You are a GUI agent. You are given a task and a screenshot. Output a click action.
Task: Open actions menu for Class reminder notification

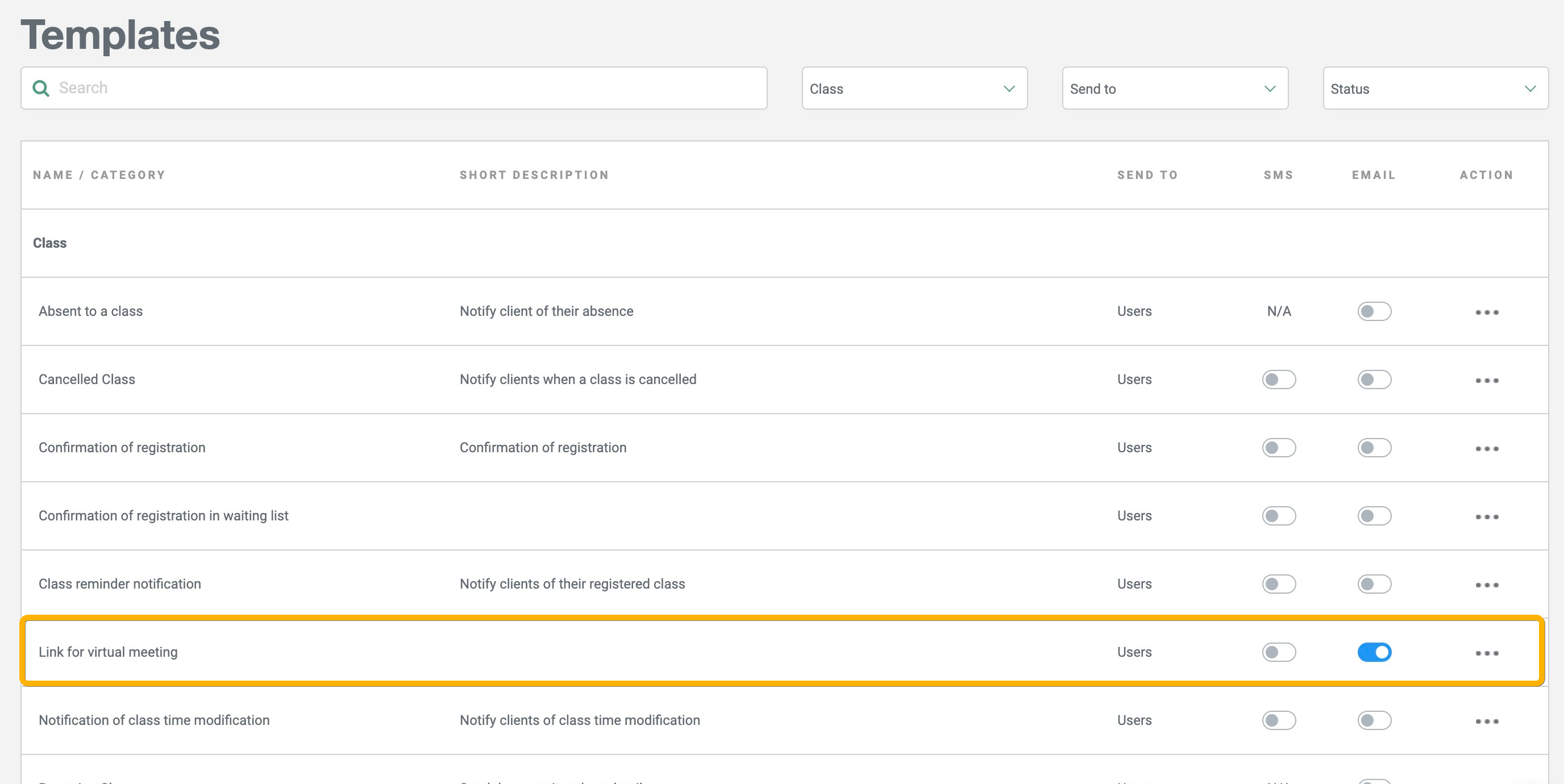(x=1486, y=585)
